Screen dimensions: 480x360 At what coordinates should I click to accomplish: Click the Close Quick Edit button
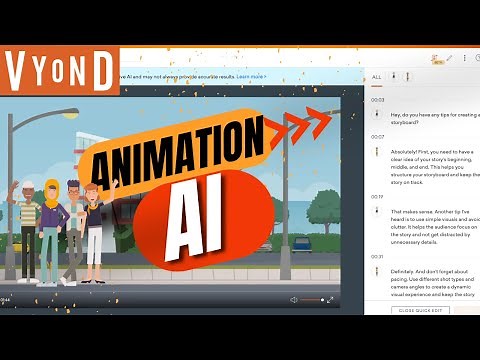click(421, 310)
